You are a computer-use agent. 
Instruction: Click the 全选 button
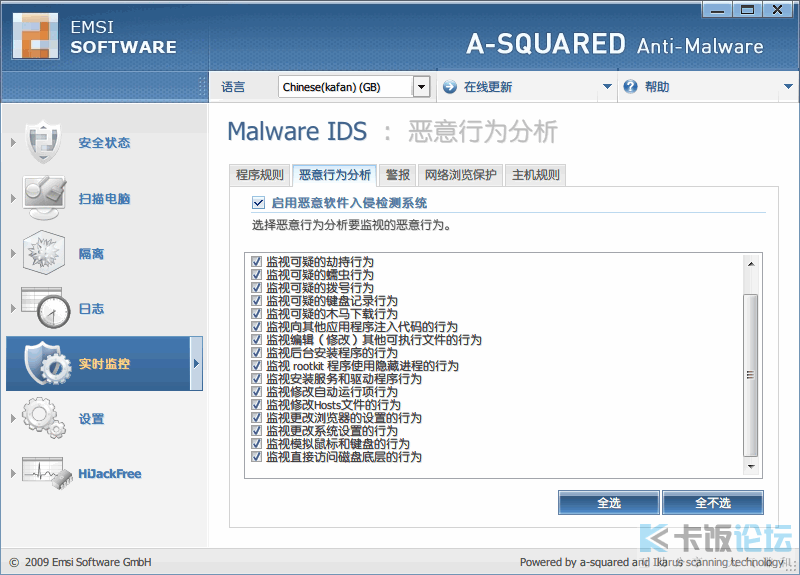(609, 503)
